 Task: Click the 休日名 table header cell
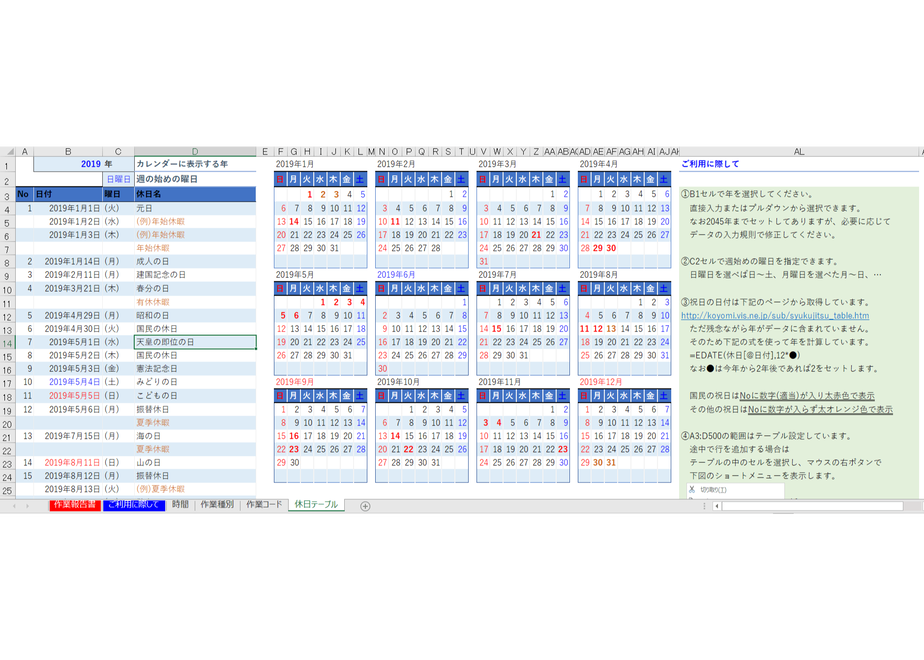pos(195,194)
